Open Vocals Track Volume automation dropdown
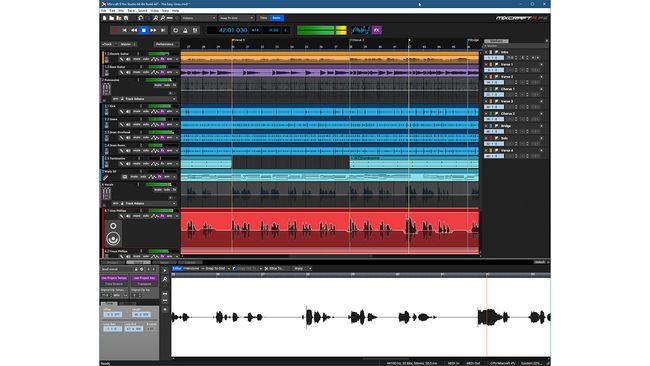Screen dimensions: 650x366 [148, 204]
